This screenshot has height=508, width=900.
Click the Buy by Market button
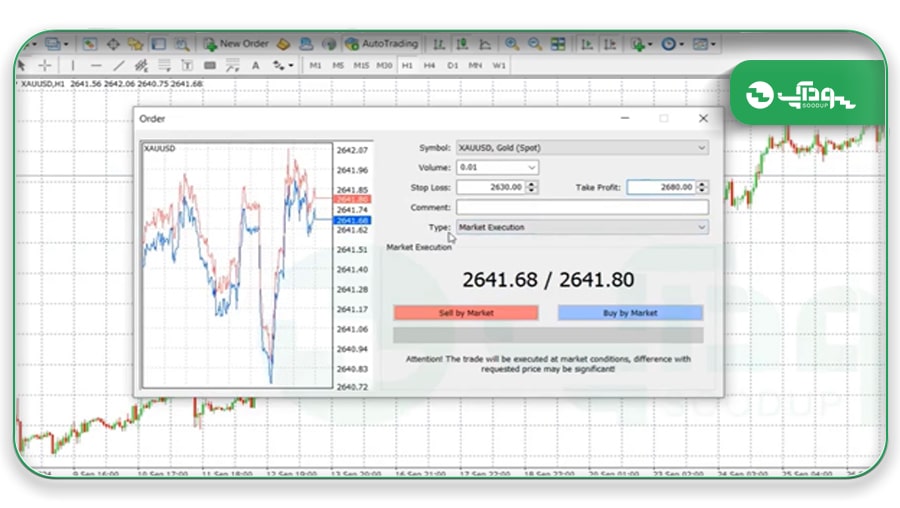pyautogui.click(x=630, y=313)
